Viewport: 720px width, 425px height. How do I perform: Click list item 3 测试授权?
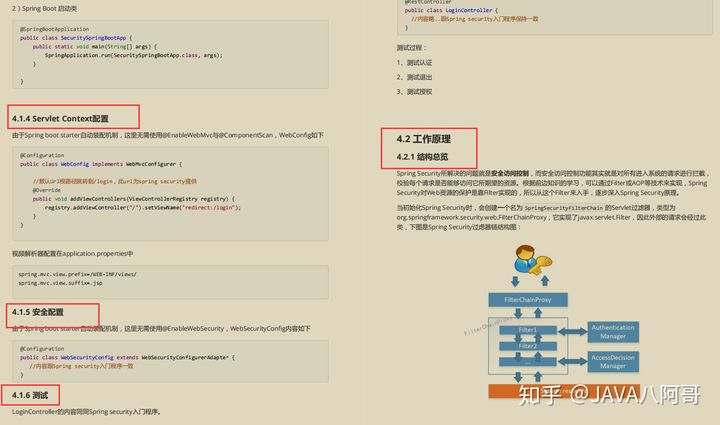coord(414,92)
